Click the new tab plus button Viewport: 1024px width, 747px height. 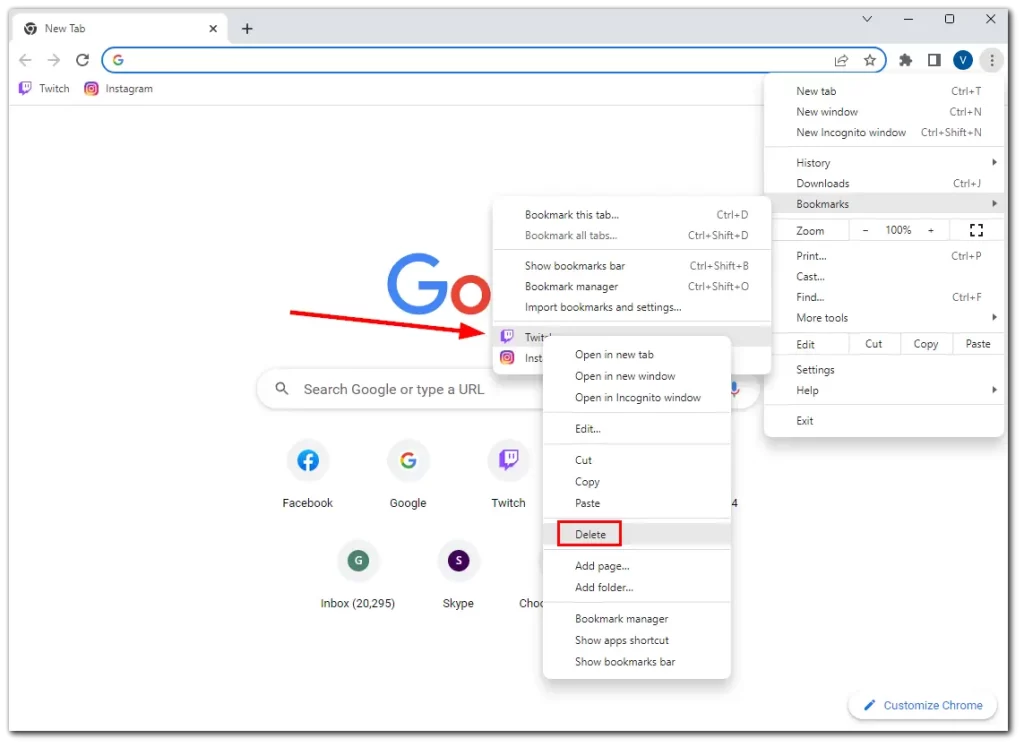coord(247,28)
